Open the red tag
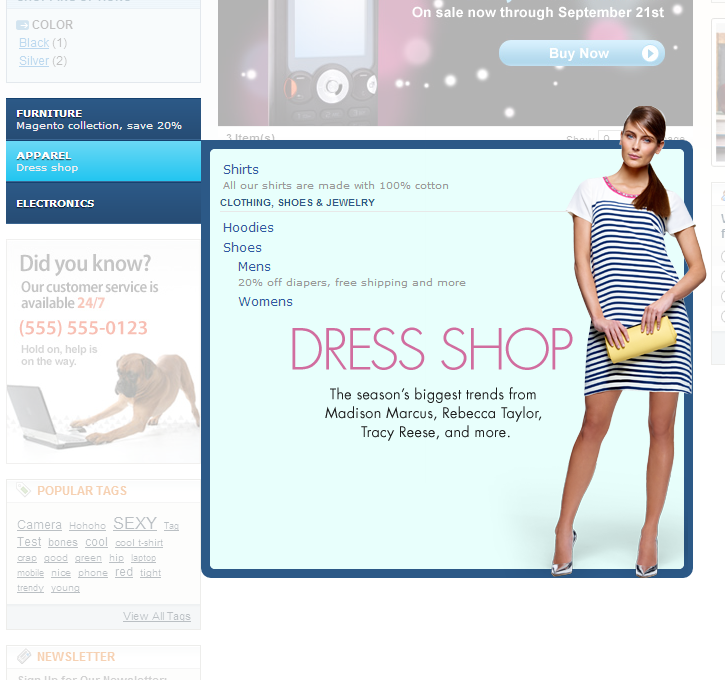The height and width of the screenshot is (680, 725). pyautogui.click(x=124, y=572)
